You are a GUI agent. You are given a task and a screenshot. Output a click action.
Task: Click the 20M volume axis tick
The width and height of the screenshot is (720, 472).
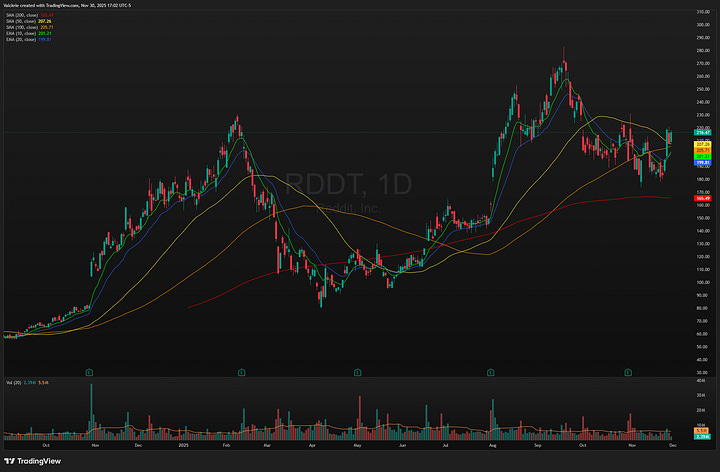pos(701,410)
